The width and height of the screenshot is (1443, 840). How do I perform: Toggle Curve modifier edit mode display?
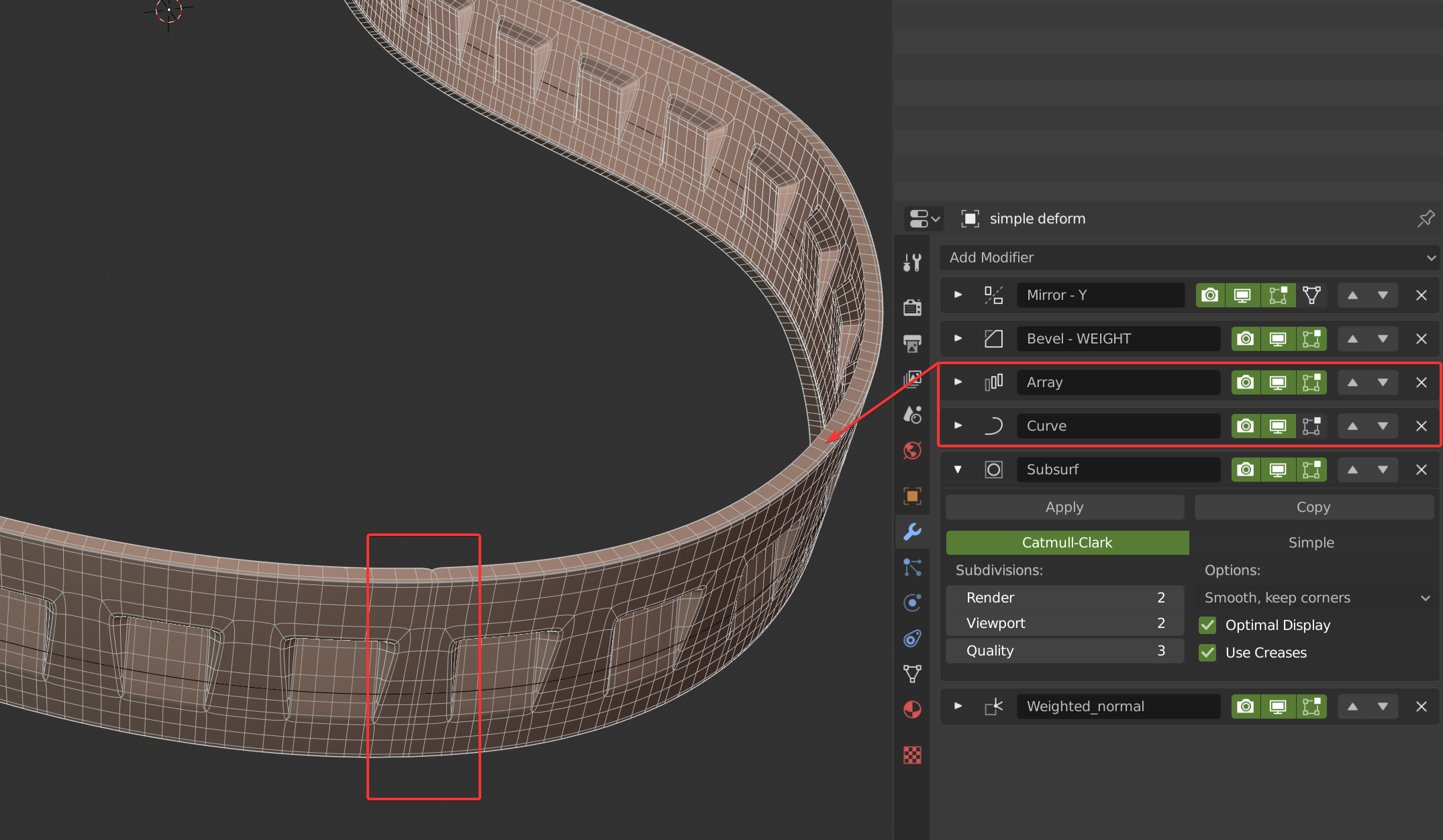coord(1311,426)
